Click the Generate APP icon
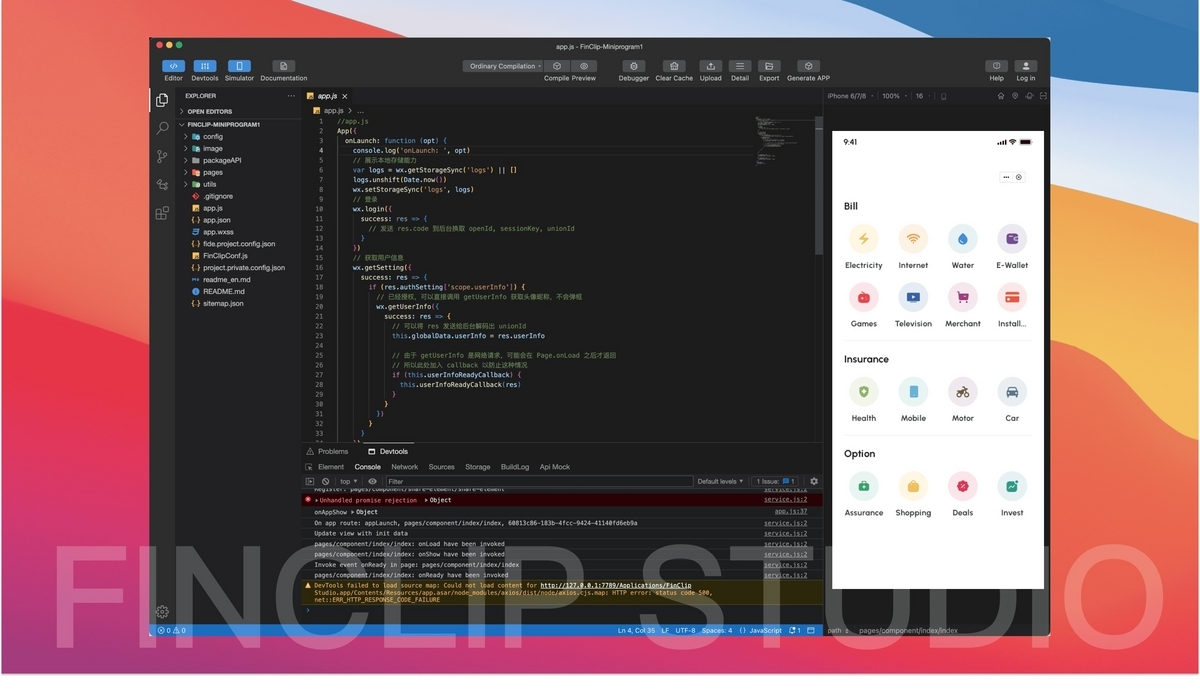Screen dimensions: 1200x696 (807, 66)
